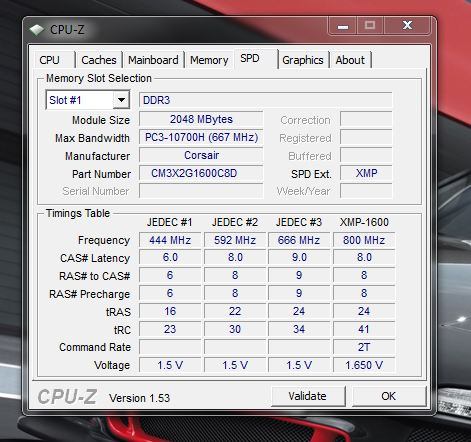Screen dimensions: 471x442
Task: Click the JEDEC #2 tRAS value 22
Action: [235, 311]
